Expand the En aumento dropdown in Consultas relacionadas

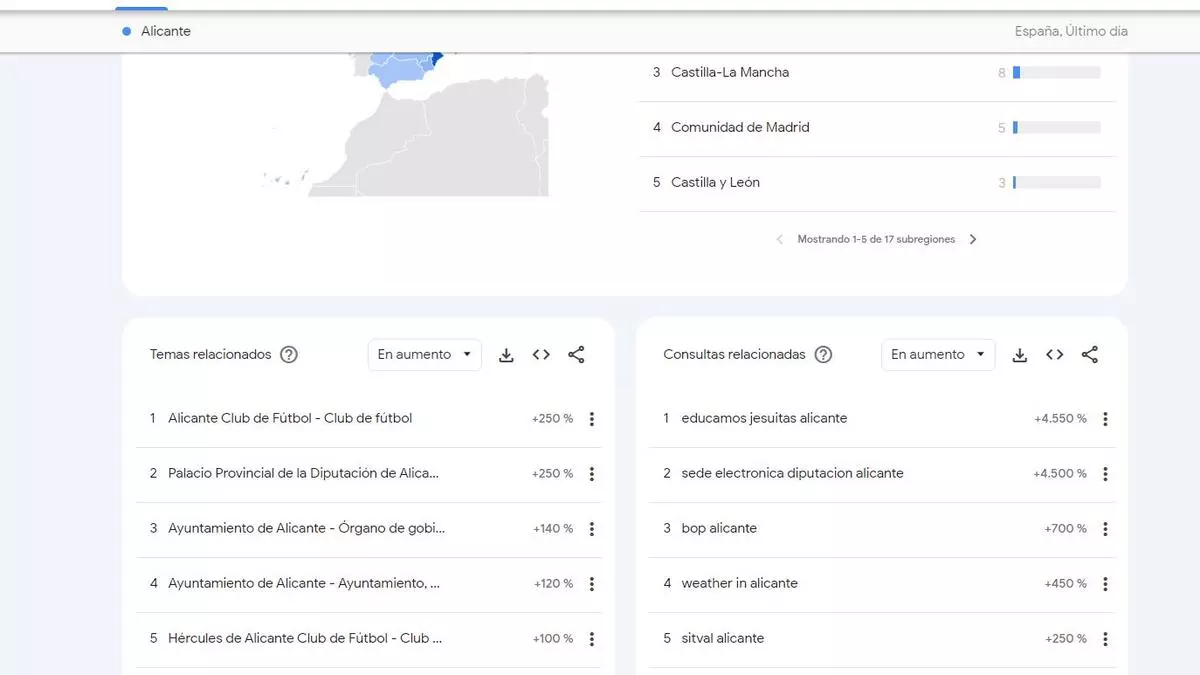point(938,355)
